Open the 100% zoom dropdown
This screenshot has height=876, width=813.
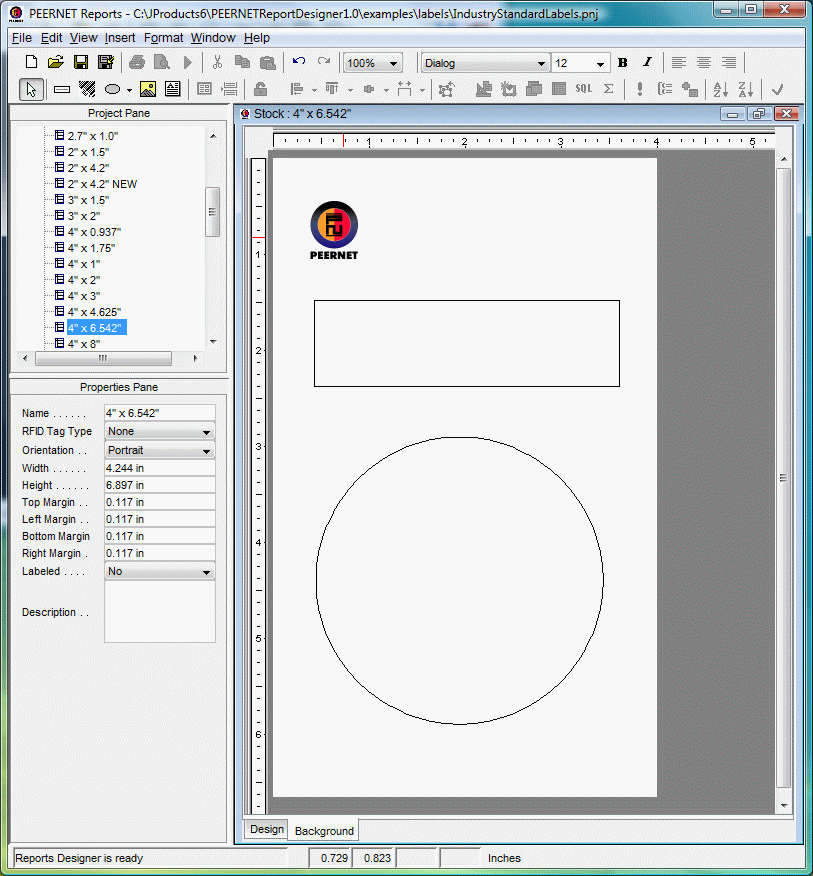(x=372, y=63)
